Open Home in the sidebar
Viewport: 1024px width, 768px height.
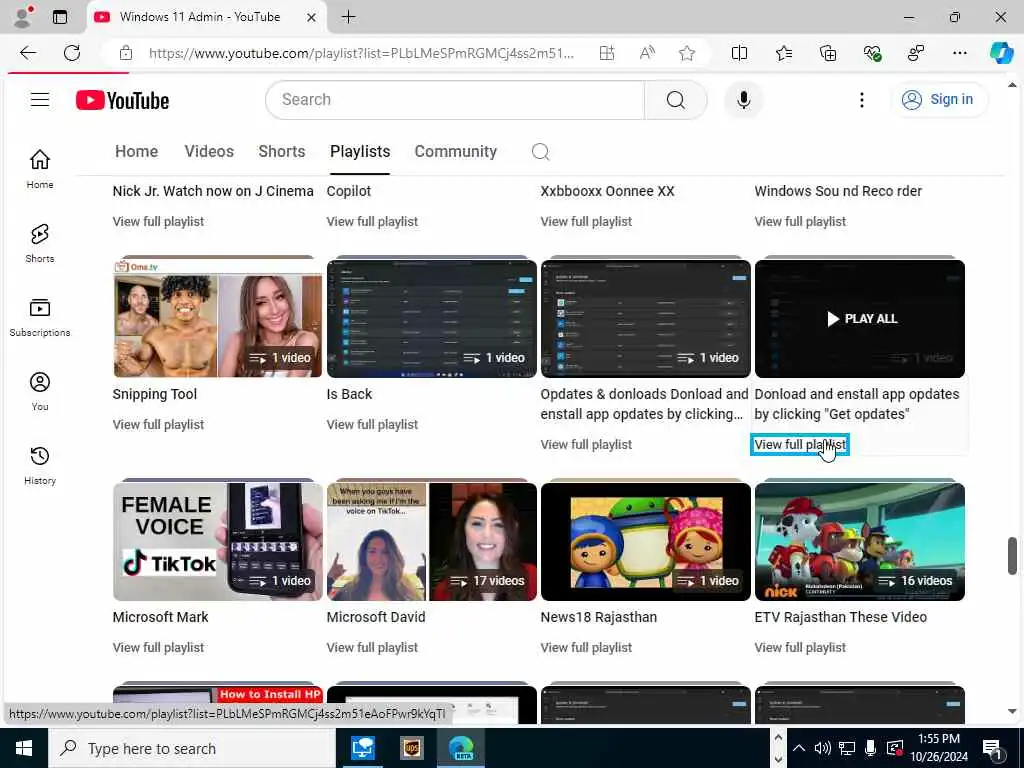click(x=40, y=168)
